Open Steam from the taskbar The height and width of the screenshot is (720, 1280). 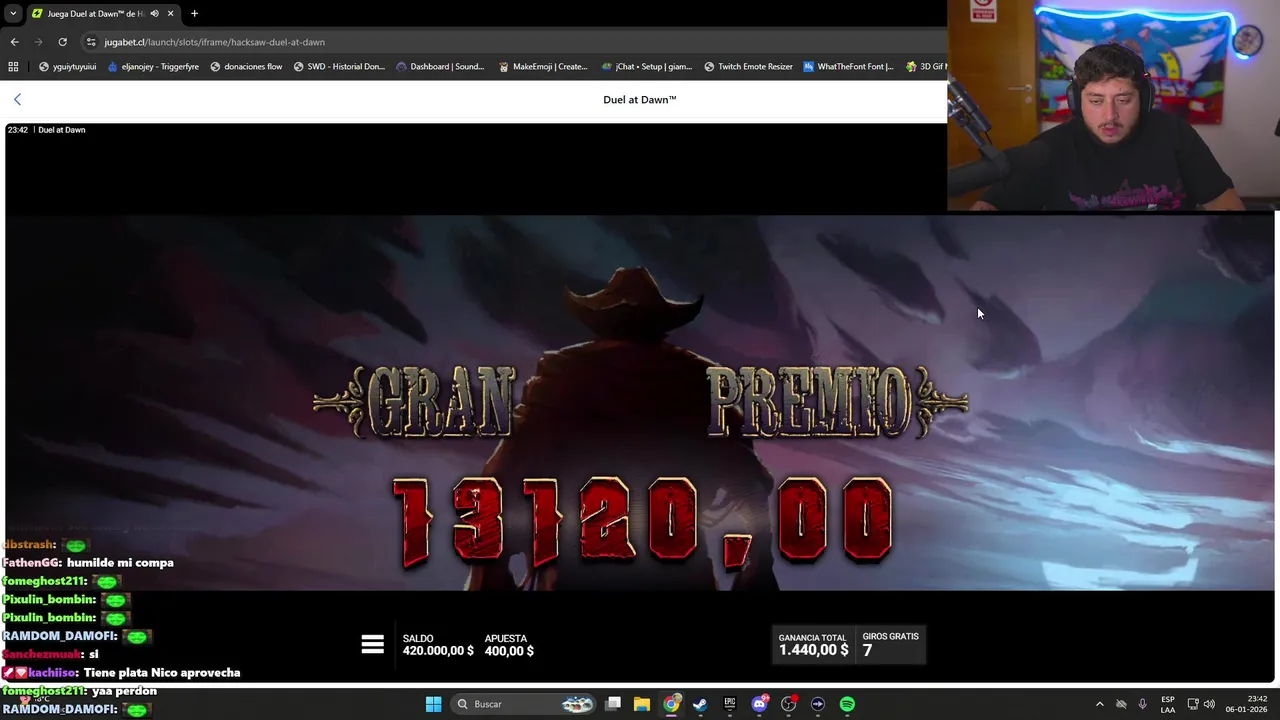pyautogui.click(x=700, y=704)
